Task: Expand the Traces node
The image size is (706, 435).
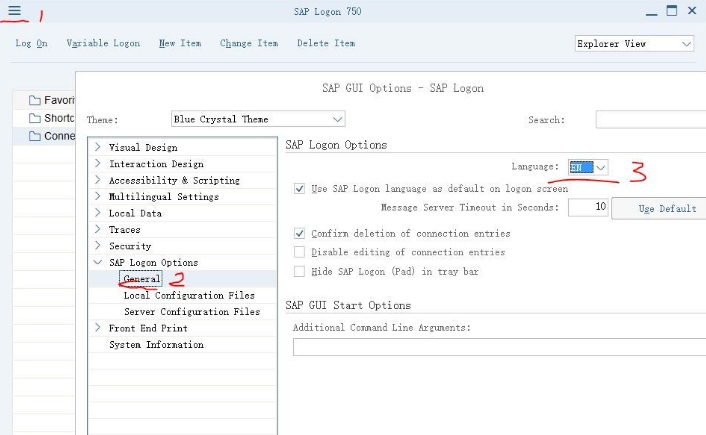Action: [98, 229]
